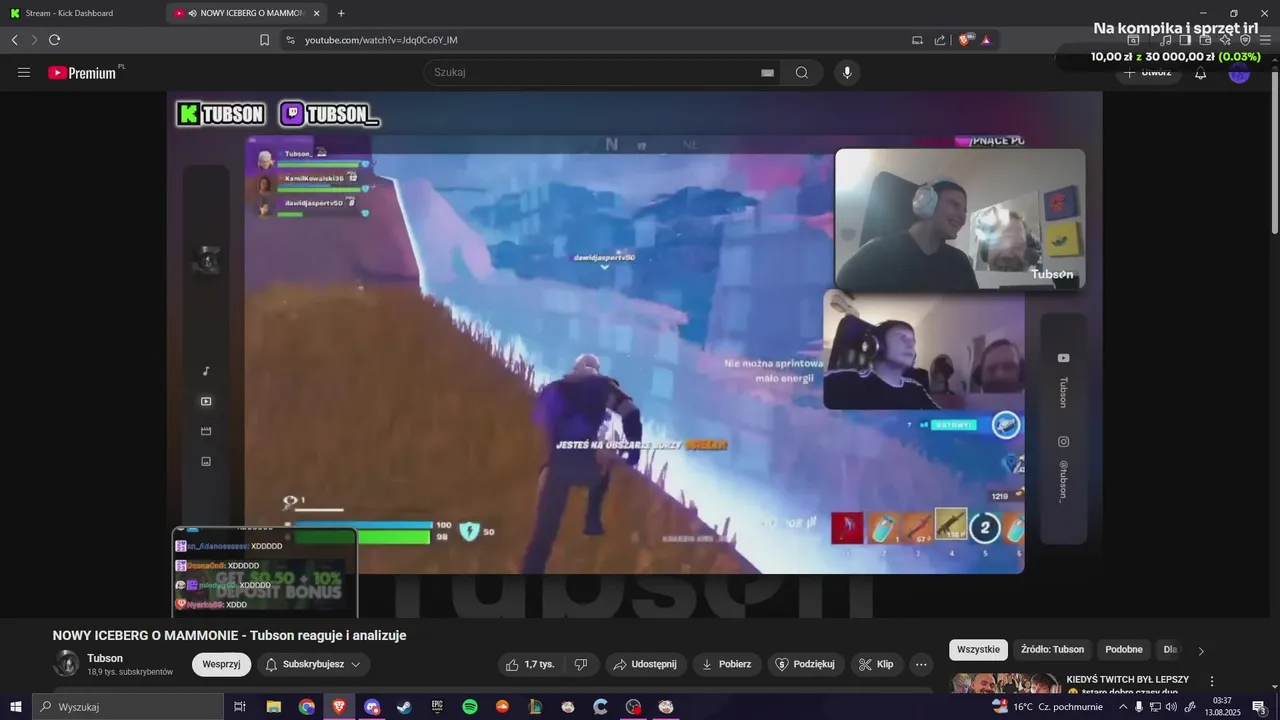Open a new tab with the plus button

tap(341, 13)
